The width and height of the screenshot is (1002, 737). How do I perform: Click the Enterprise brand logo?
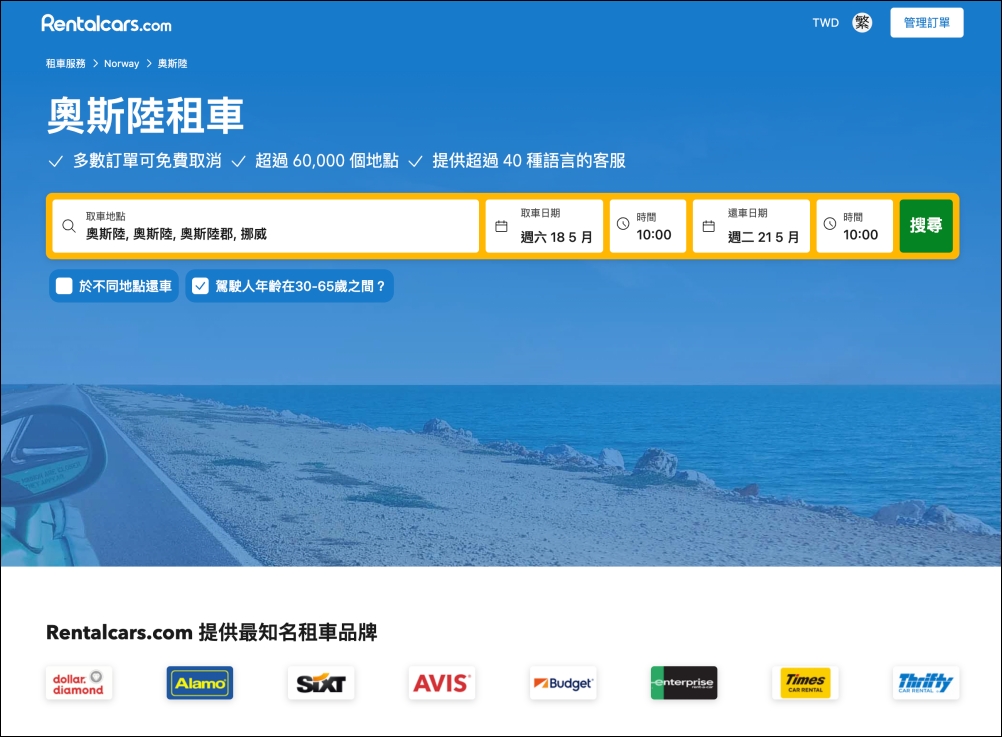(x=684, y=683)
